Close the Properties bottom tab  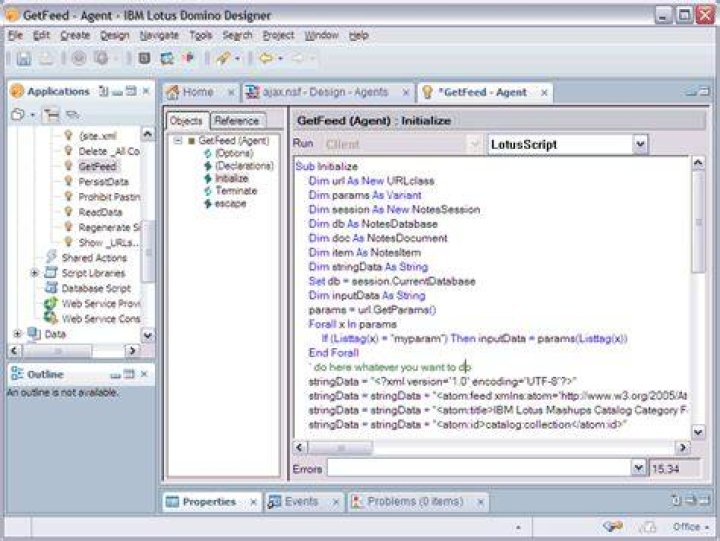(x=253, y=502)
